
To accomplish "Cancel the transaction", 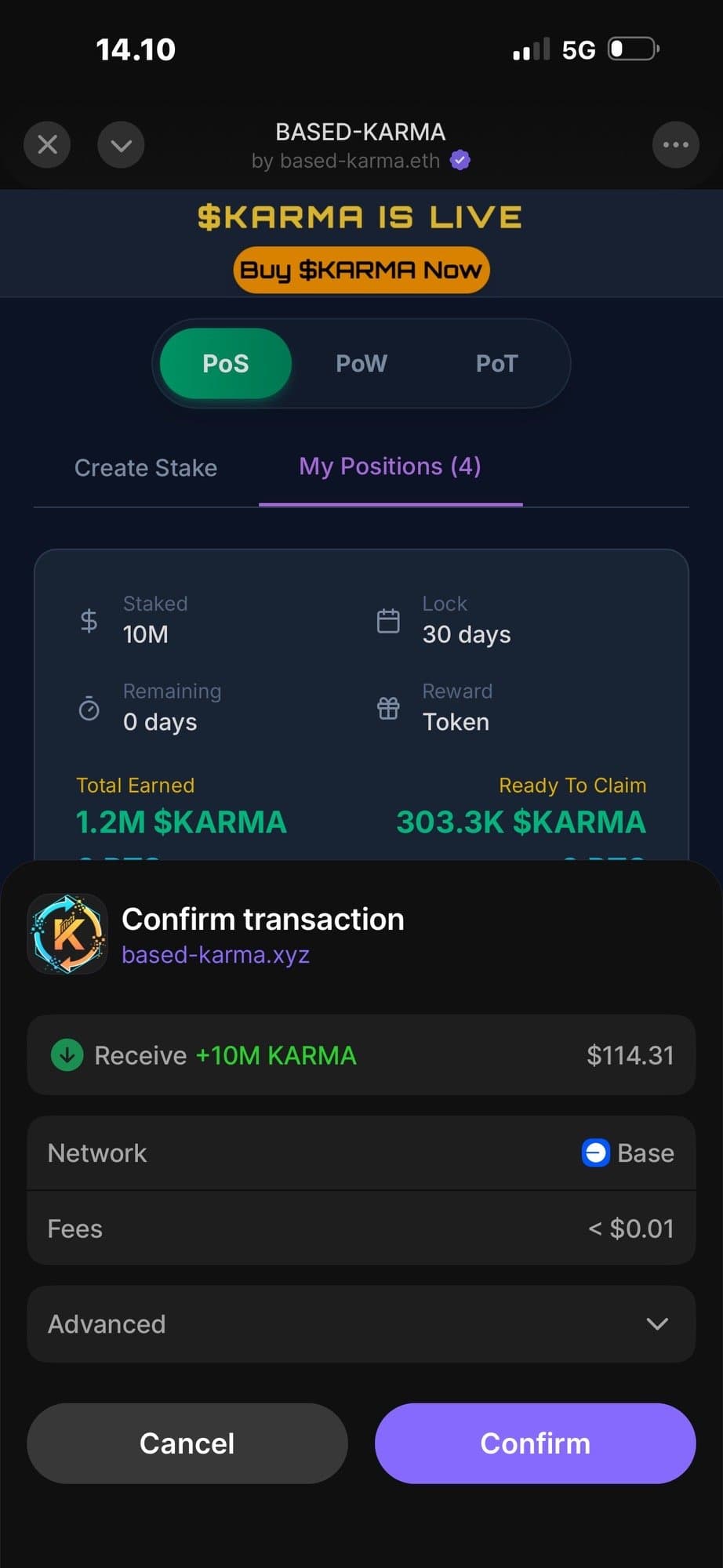I will 187,1443.
